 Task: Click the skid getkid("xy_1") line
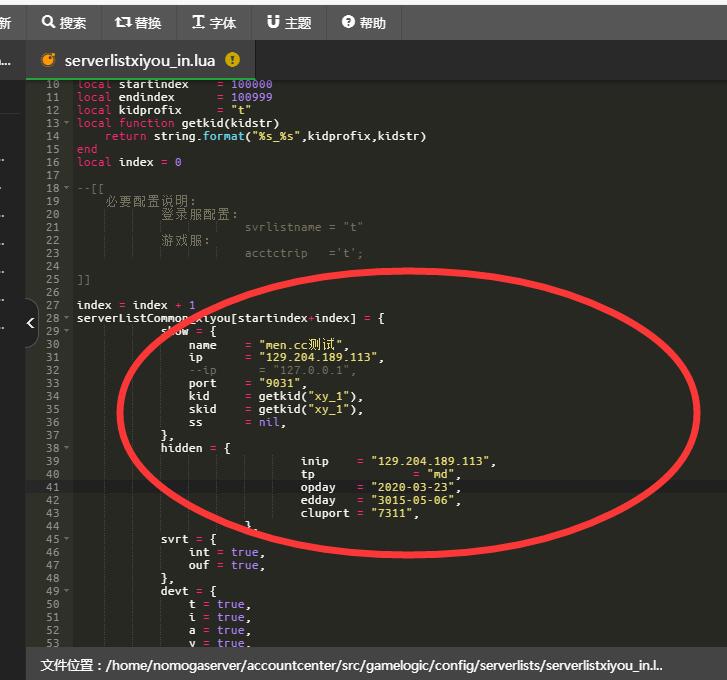(x=276, y=409)
